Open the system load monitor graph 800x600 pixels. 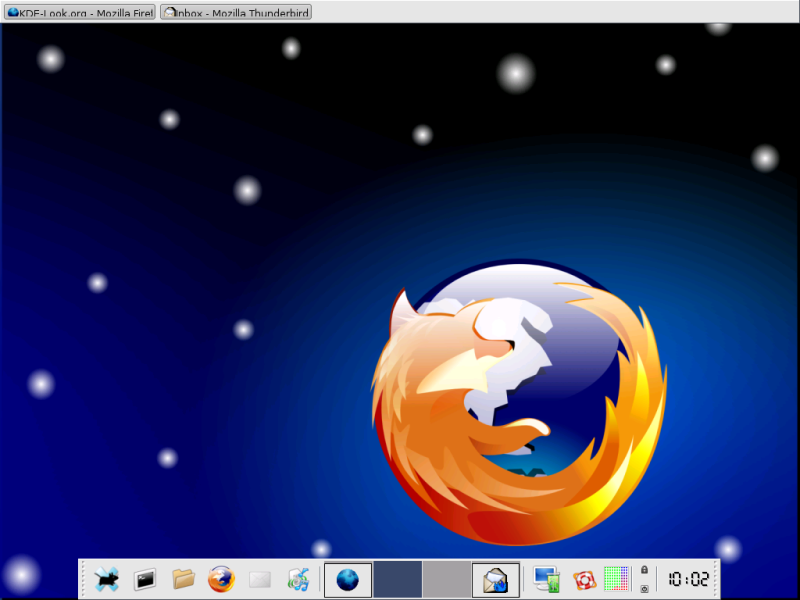click(616, 579)
